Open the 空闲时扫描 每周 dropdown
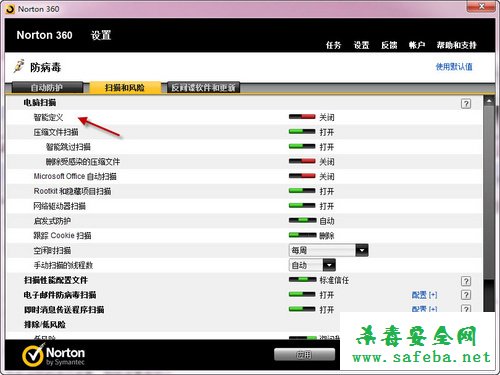 (x=328, y=250)
